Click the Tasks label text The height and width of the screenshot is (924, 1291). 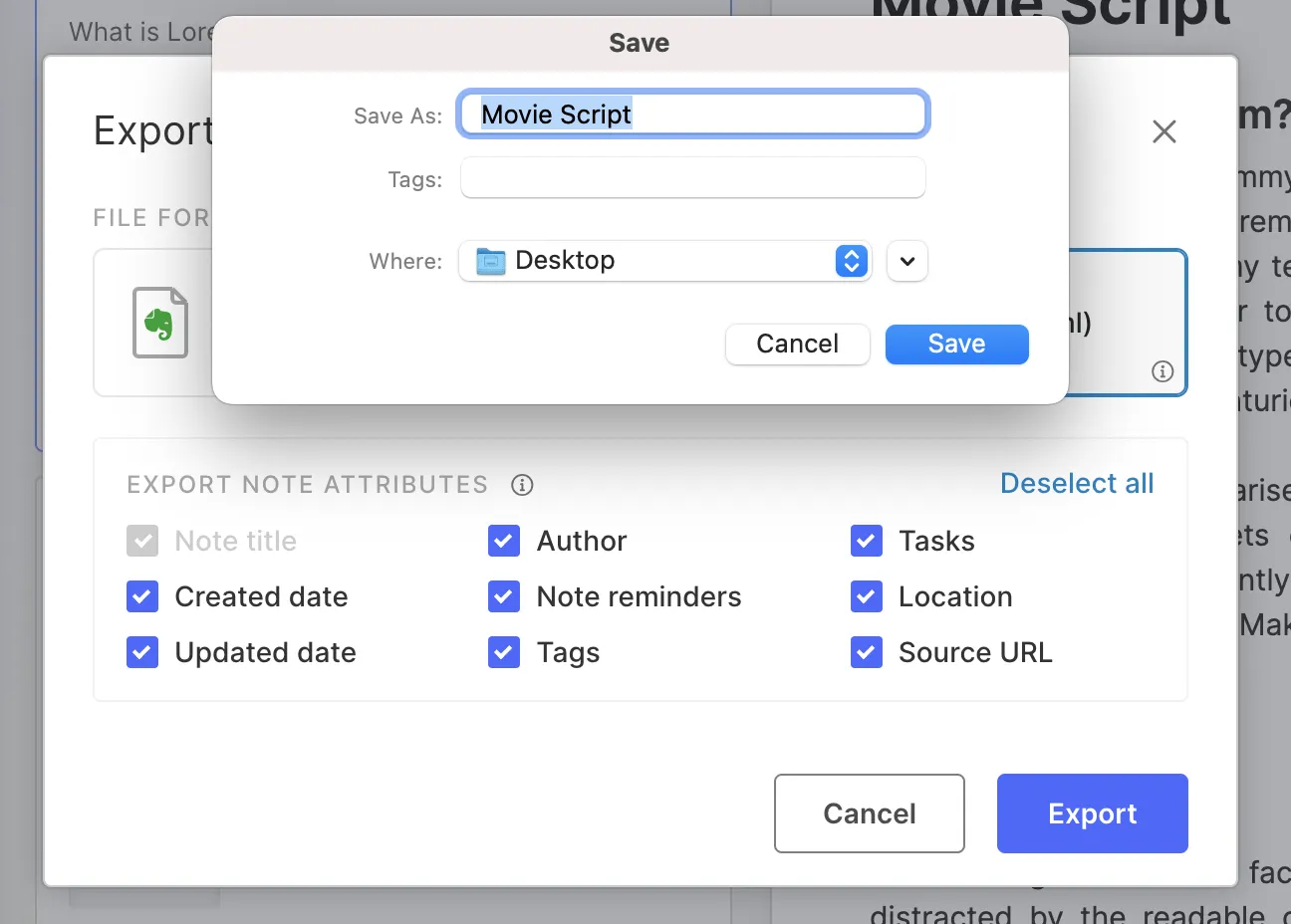pyautogui.click(x=936, y=541)
